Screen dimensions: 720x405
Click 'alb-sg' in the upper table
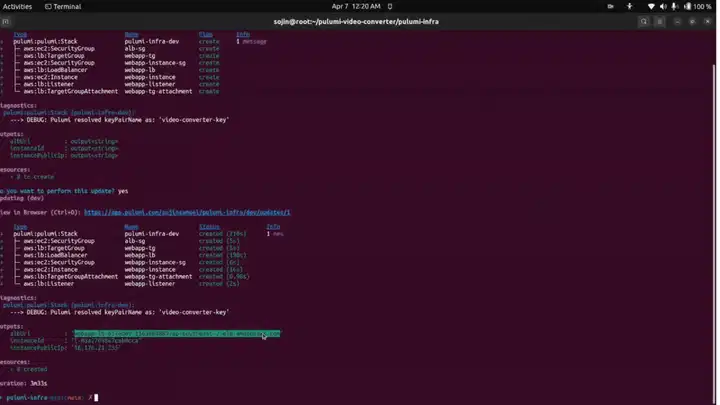pos(135,49)
